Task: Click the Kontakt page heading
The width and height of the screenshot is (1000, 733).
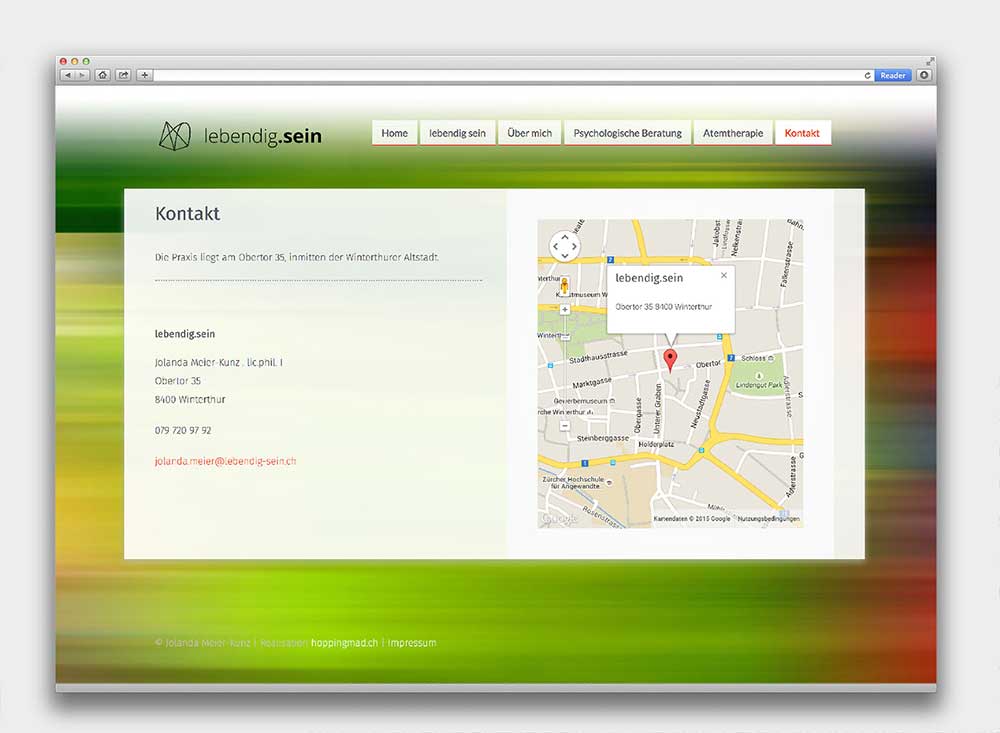Action: point(188,213)
